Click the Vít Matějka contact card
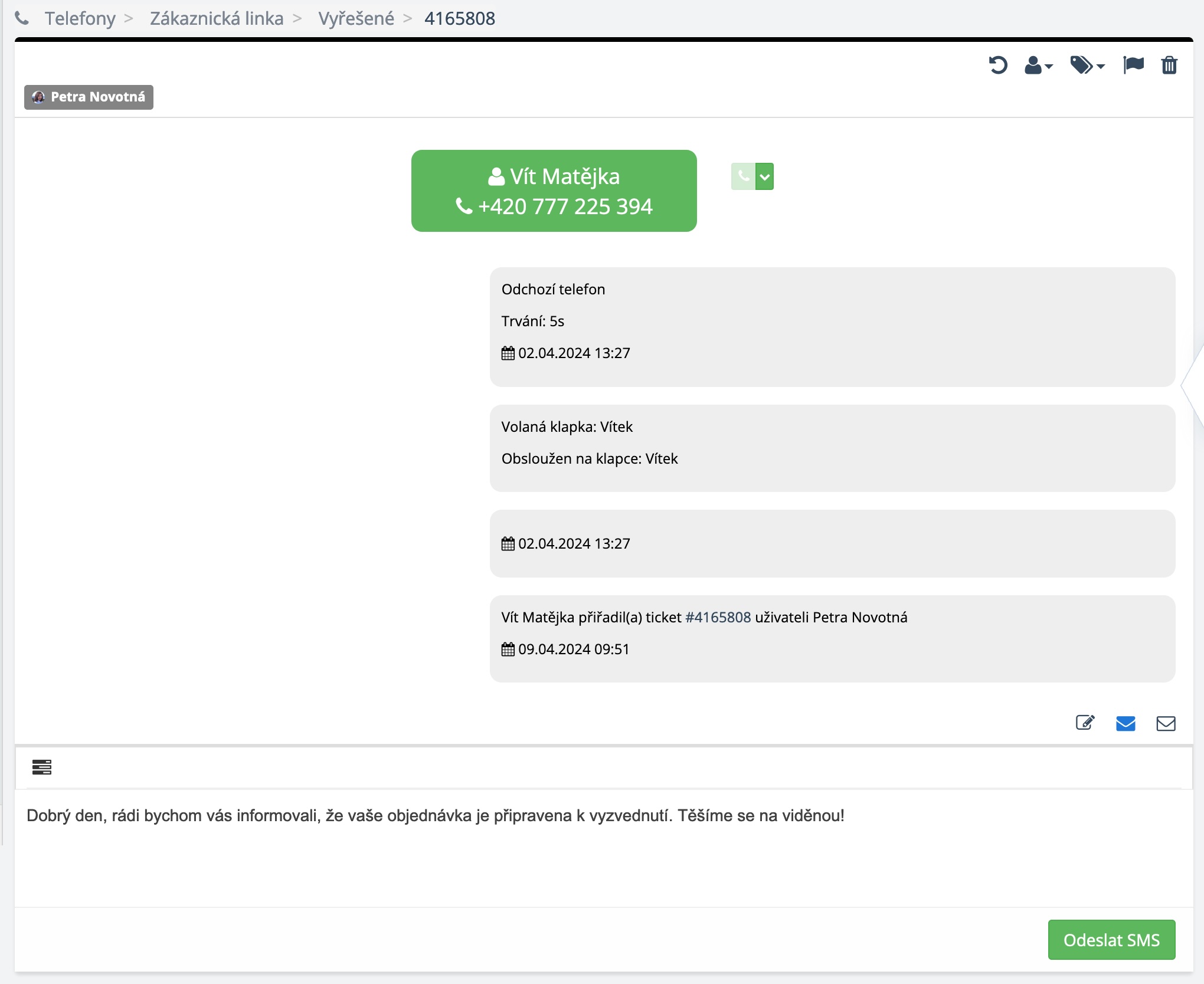 554,191
